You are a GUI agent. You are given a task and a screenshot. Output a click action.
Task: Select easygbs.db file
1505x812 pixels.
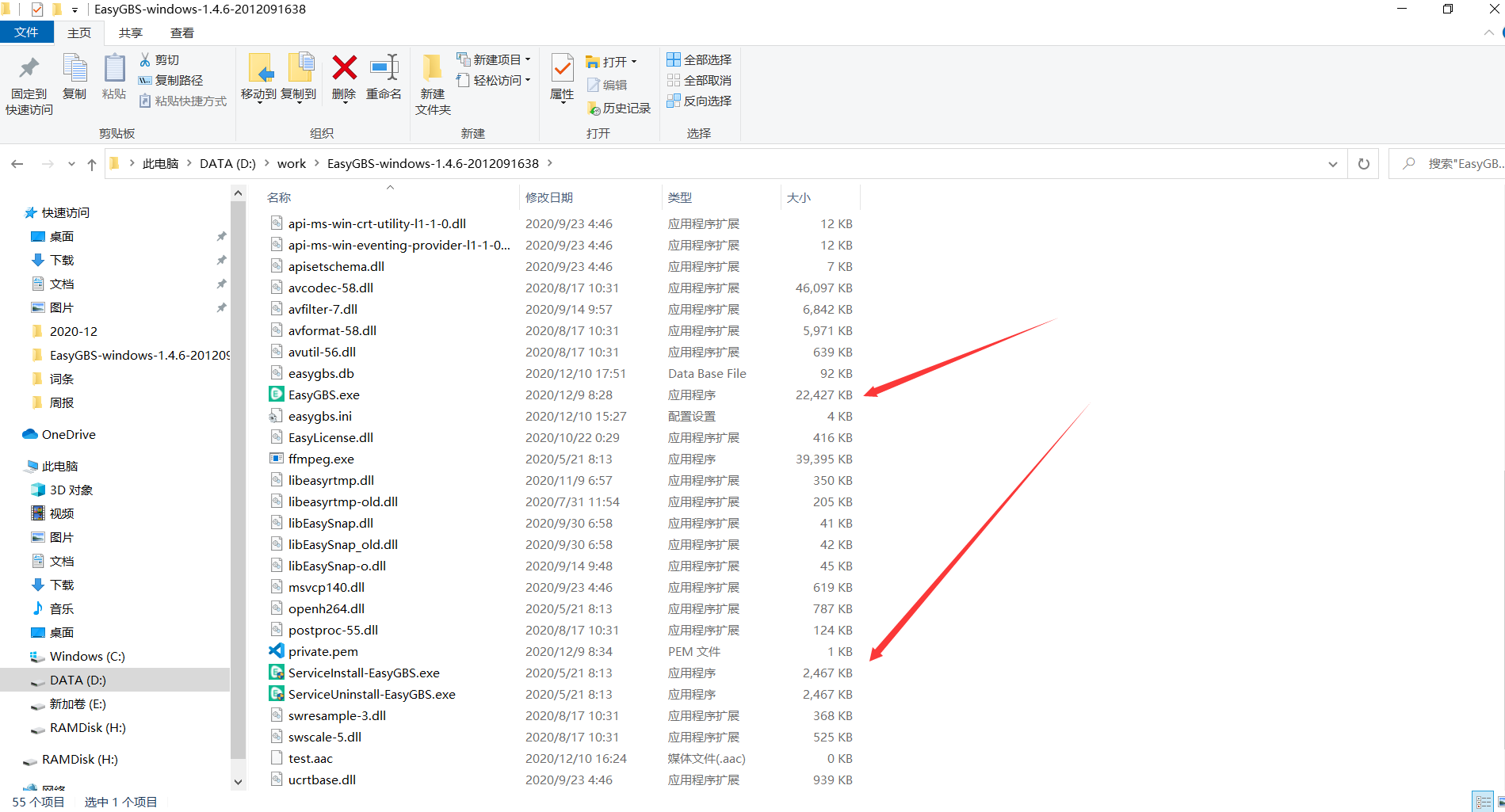pyautogui.click(x=321, y=373)
